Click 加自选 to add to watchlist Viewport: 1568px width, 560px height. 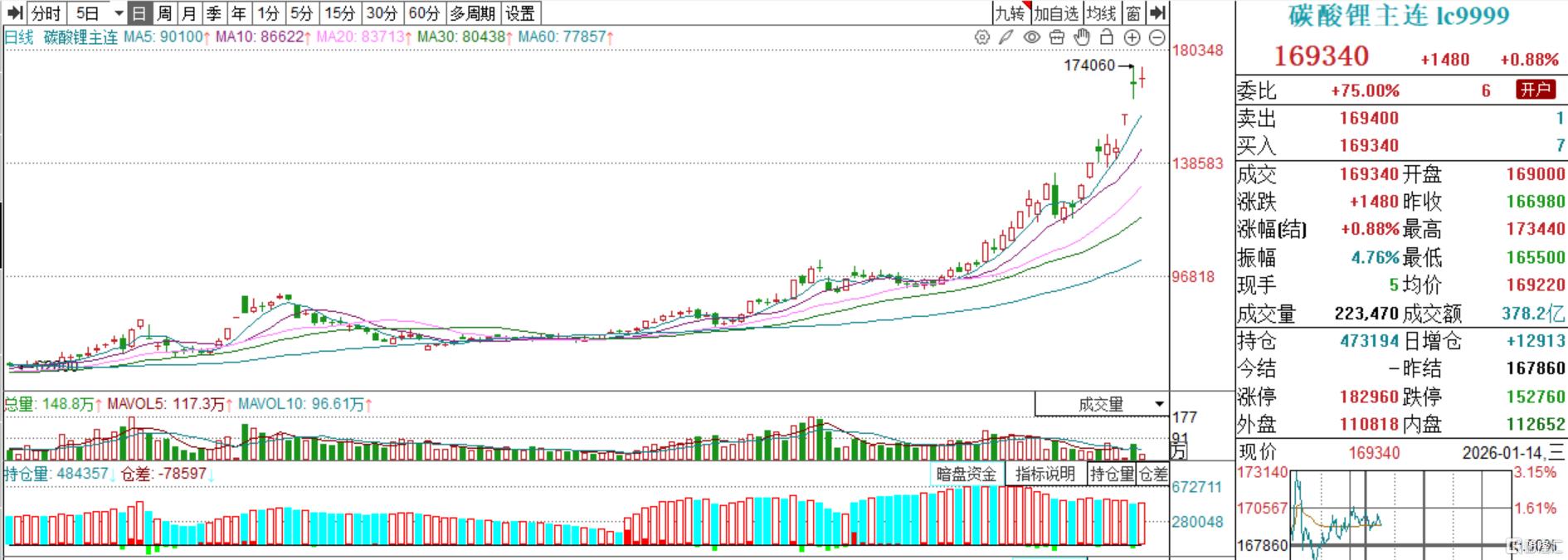coord(1056,13)
